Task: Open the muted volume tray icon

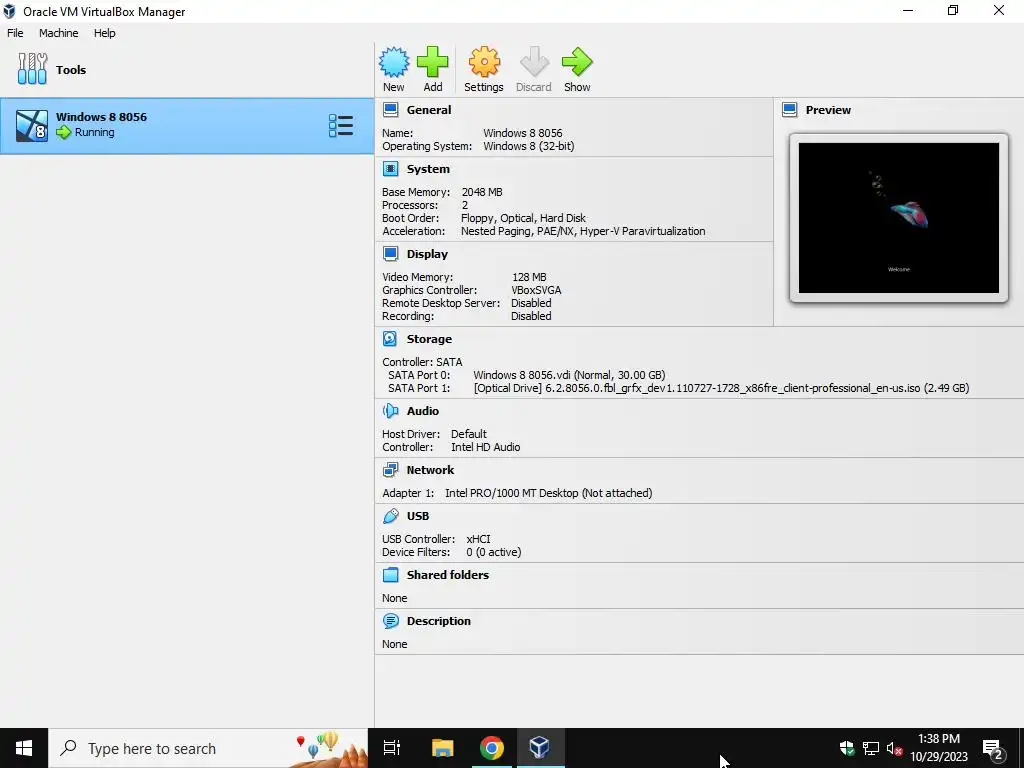Action: point(894,748)
